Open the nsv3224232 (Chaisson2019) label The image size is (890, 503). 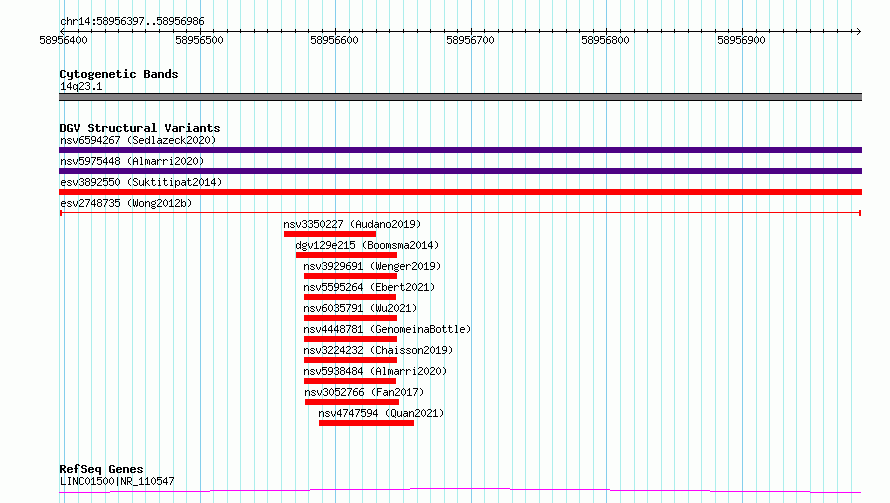[x=378, y=350]
